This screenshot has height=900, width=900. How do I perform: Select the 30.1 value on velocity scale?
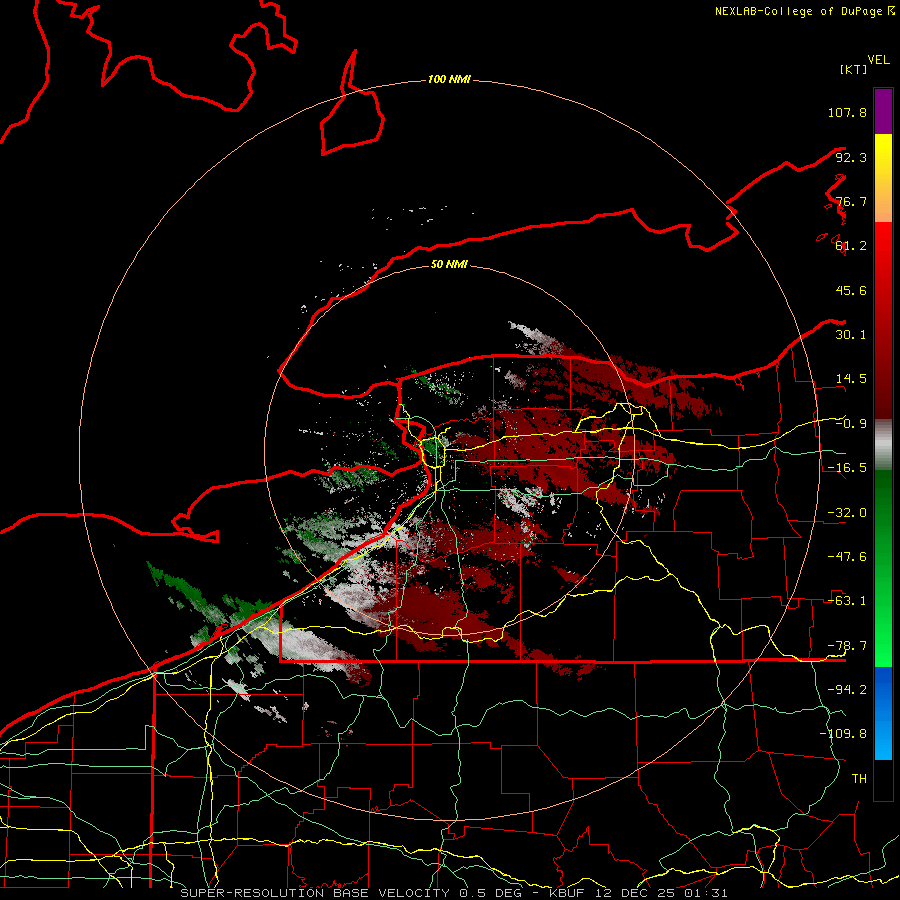coord(851,335)
